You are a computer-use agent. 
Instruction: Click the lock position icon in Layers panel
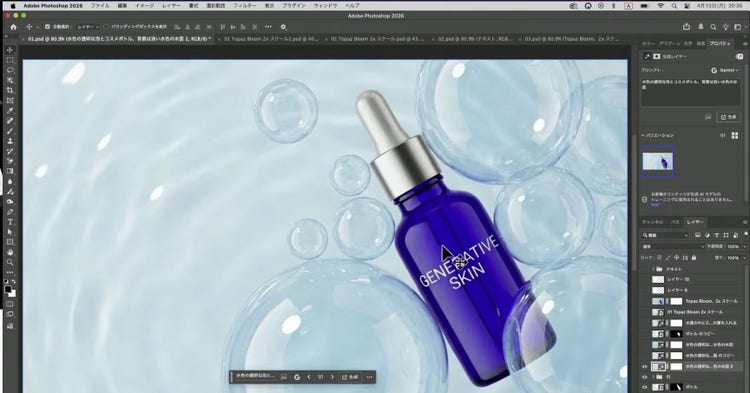676,258
